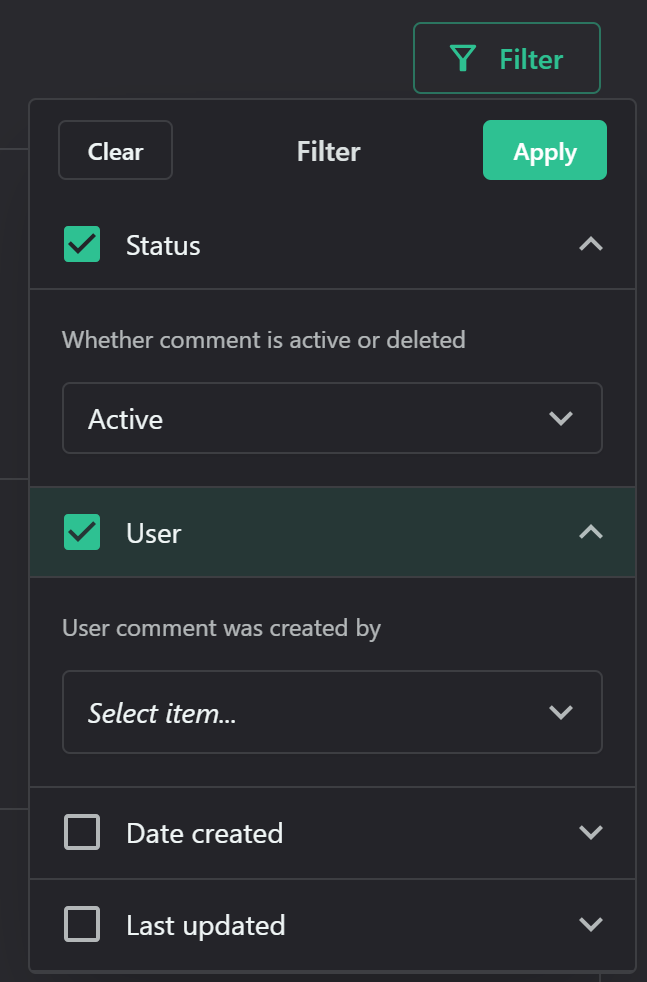Viewport: 647px width, 982px height.
Task: Collapse the User section using its chevron
Action: pos(591,532)
